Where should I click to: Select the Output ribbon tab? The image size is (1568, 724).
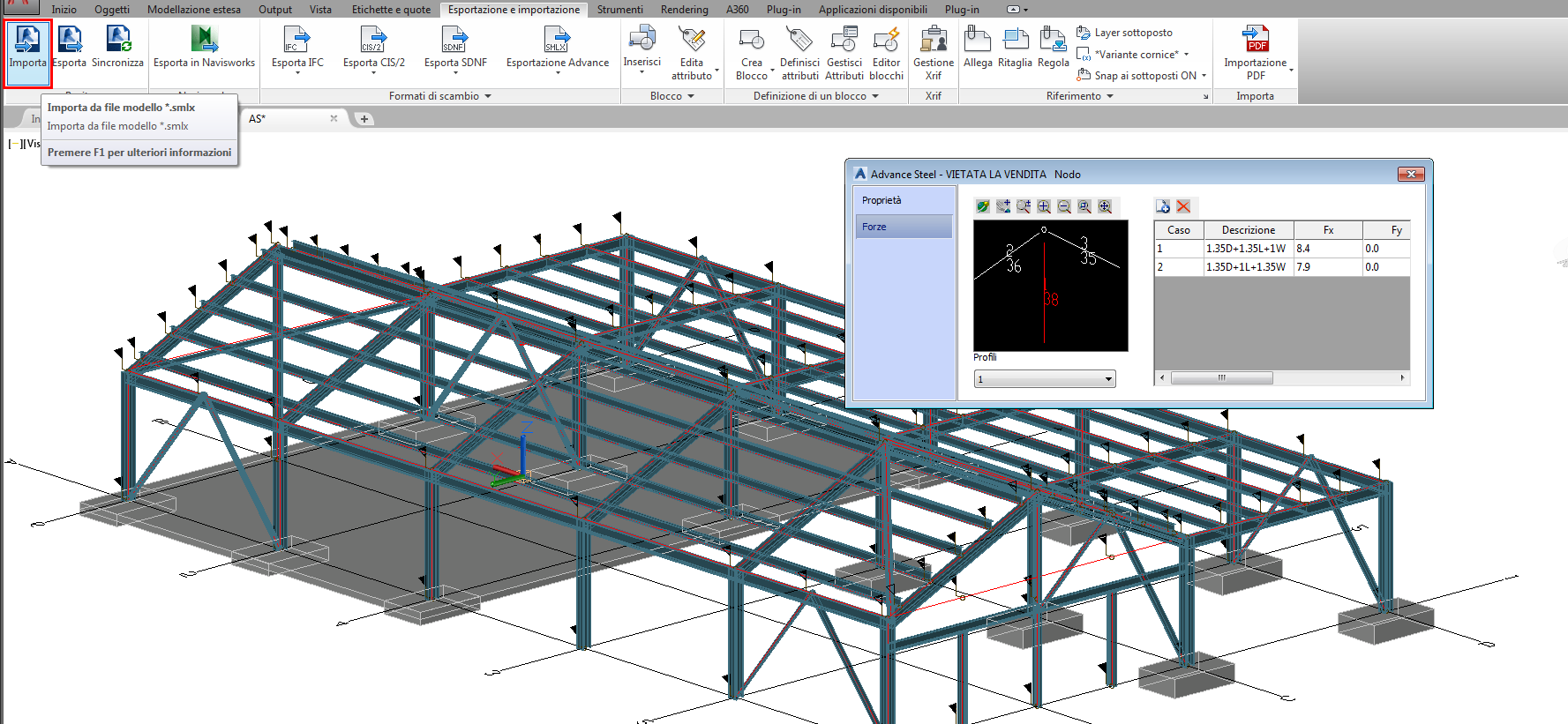coord(275,10)
